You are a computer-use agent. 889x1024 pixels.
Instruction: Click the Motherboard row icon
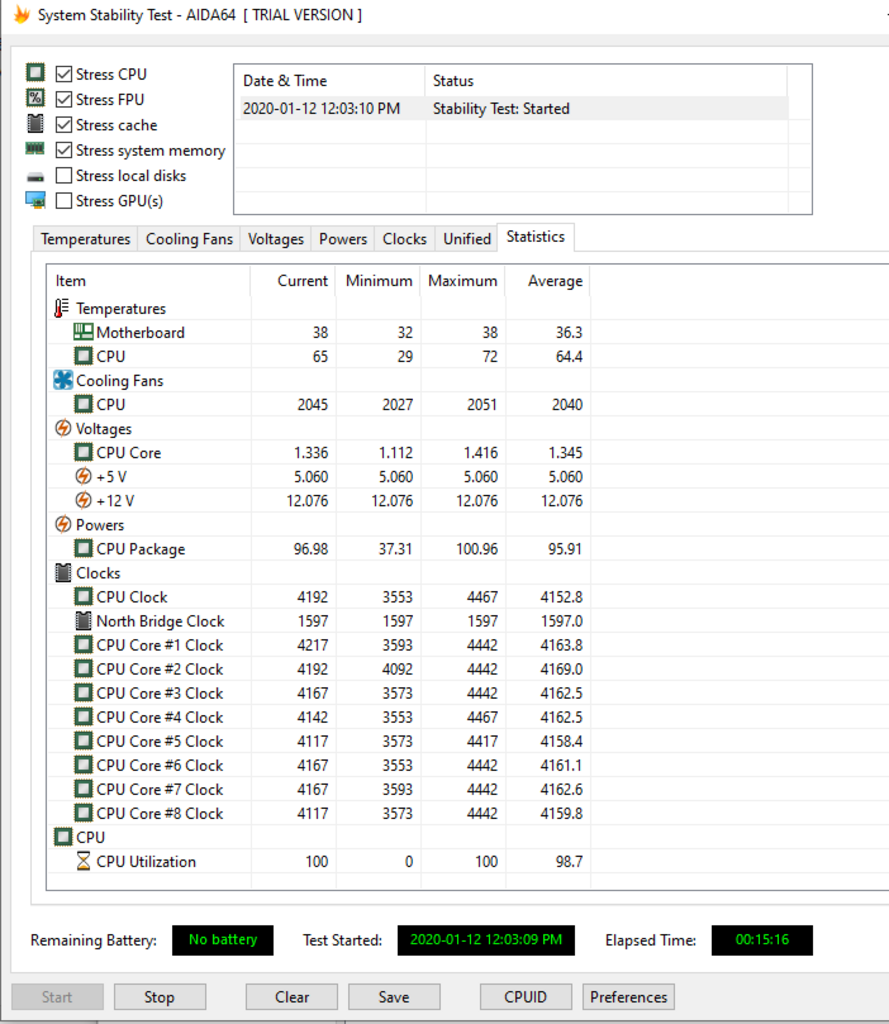point(83,332)
